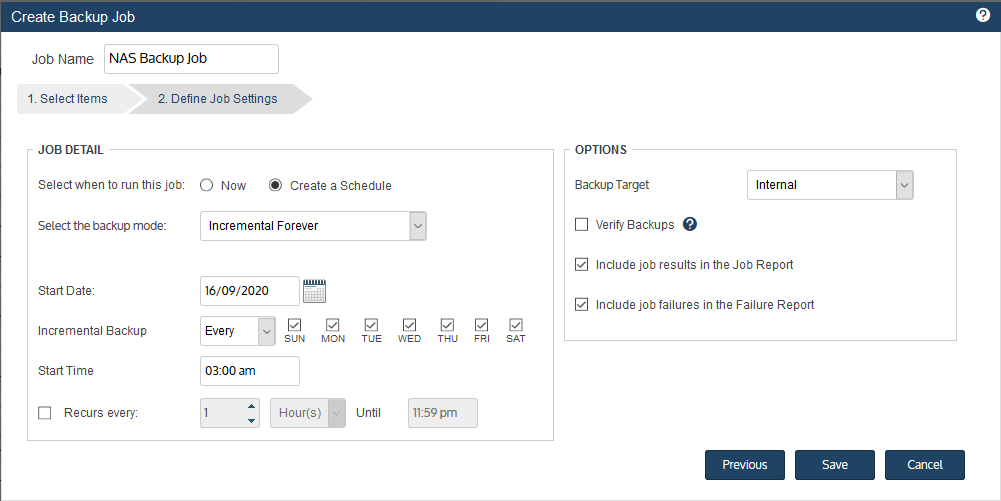
Task: Uncheck Include job results in the Job Report
Action: [x=582, y=264]
